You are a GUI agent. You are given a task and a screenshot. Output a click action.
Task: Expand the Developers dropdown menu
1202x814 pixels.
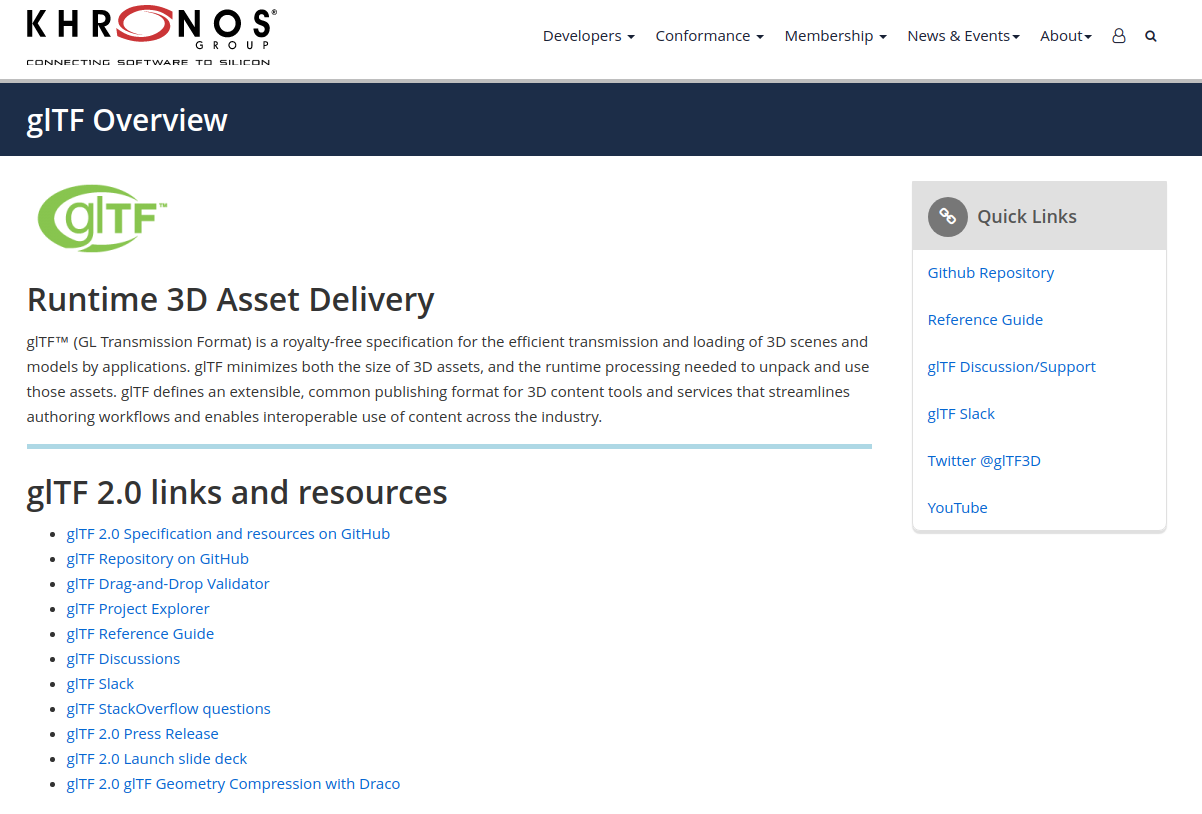click(x=589, y=36)
